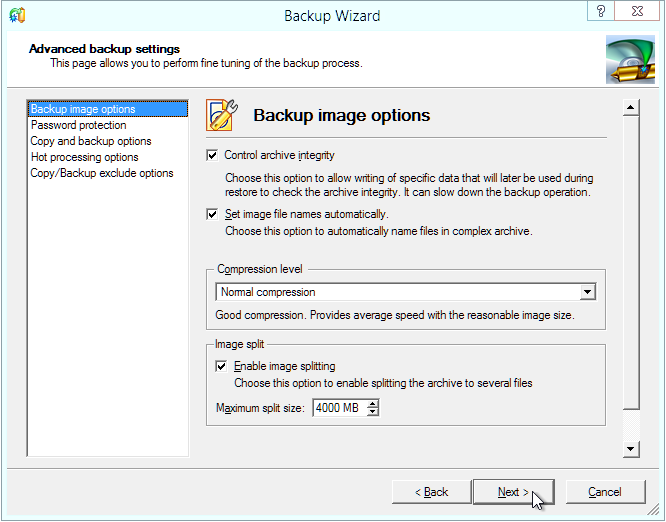Click the Cancel button
The width and height of the screenshot is (666, 522).
click(x=605, y=492)
